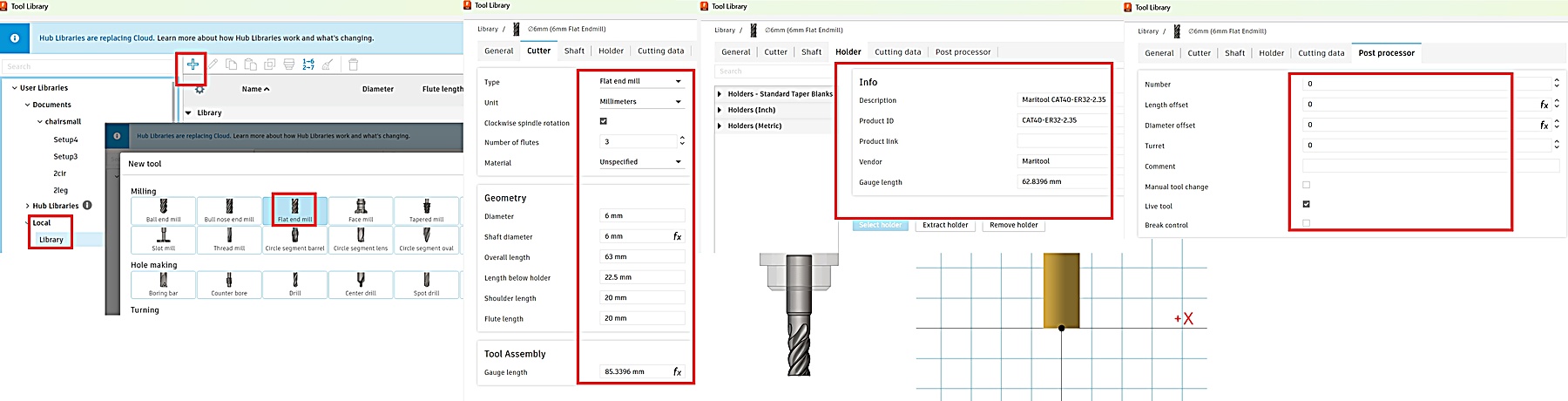Viewport: 1568px width, 401px height.
Task: Expand the Hub Libraries tree node
Action: [28, 206]
